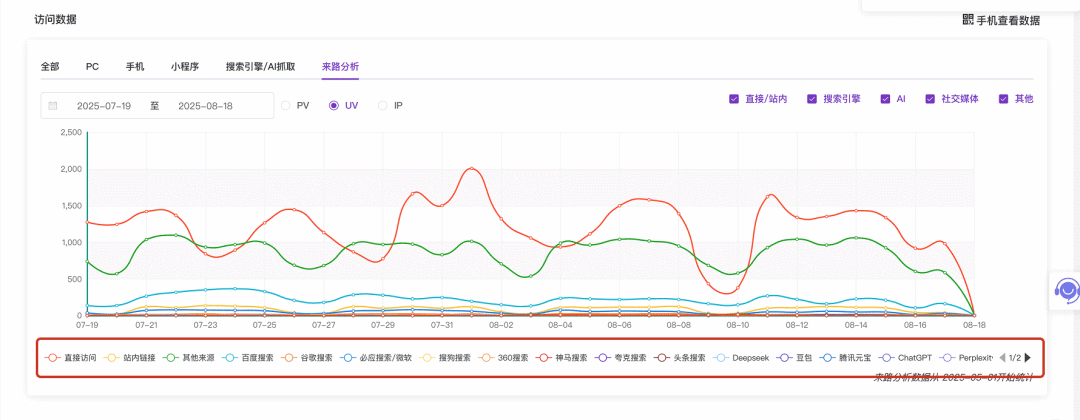The height and width of the screenshot is (420, 1080).
Task: Toggle ChatGPT legend marker
Action: (887, 357)
